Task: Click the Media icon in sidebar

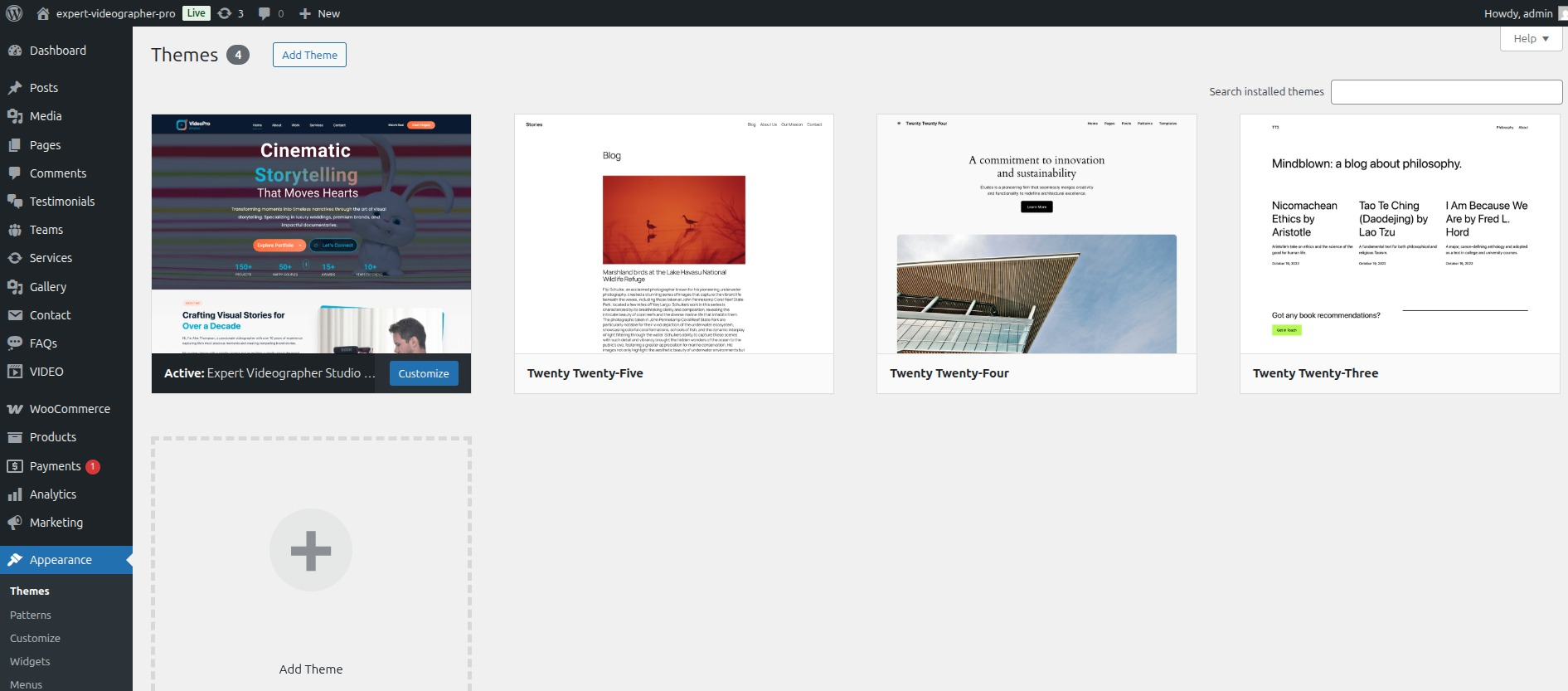Action: pos(15,116)
